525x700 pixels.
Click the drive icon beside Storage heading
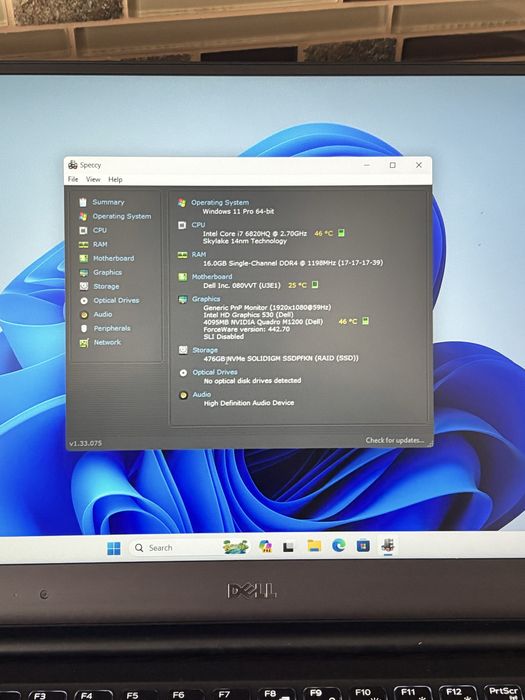coord(183,350)
